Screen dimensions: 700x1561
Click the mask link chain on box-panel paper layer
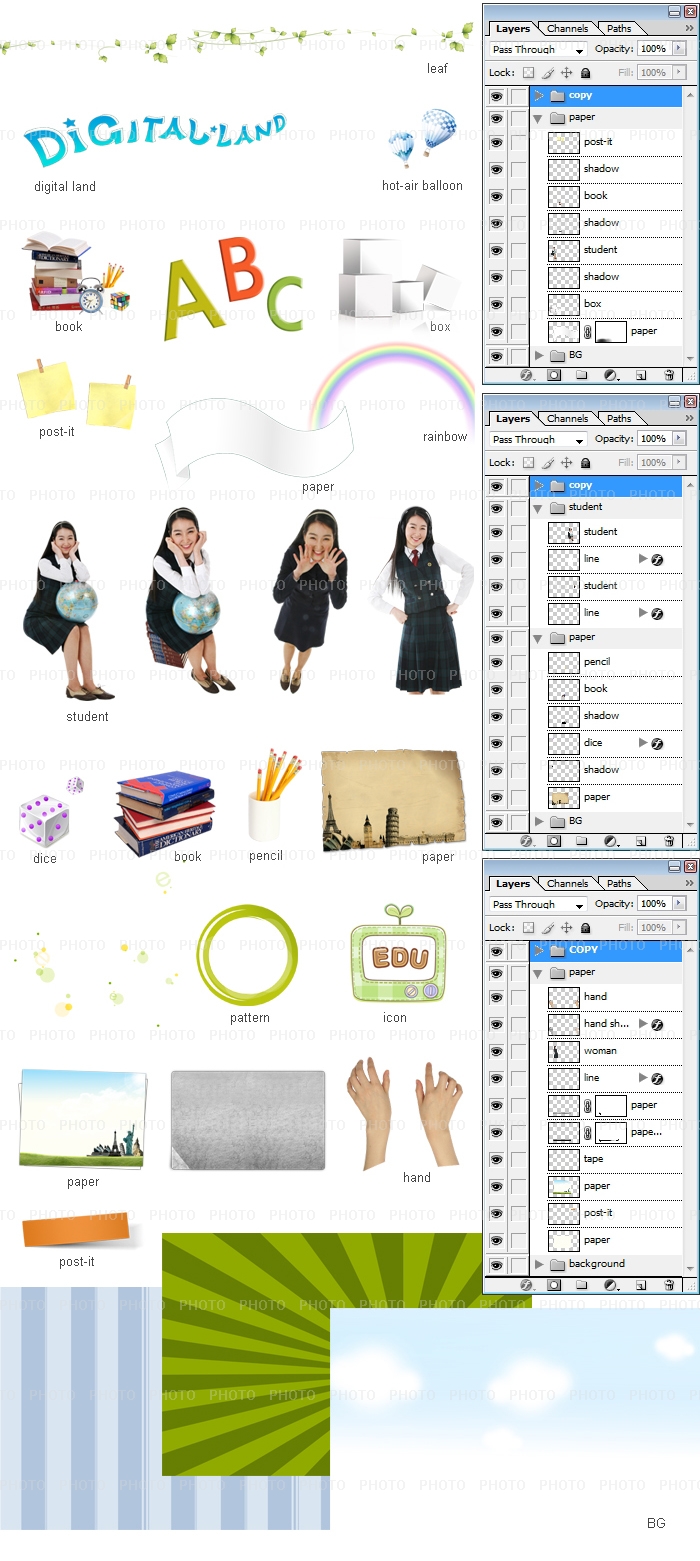coord(587,332)
